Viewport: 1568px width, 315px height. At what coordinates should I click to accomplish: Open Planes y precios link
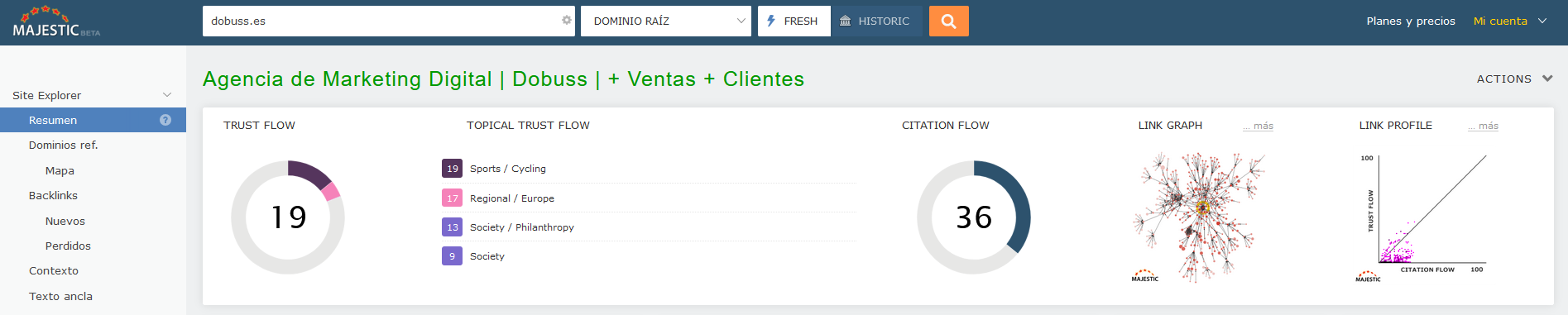1411,21
